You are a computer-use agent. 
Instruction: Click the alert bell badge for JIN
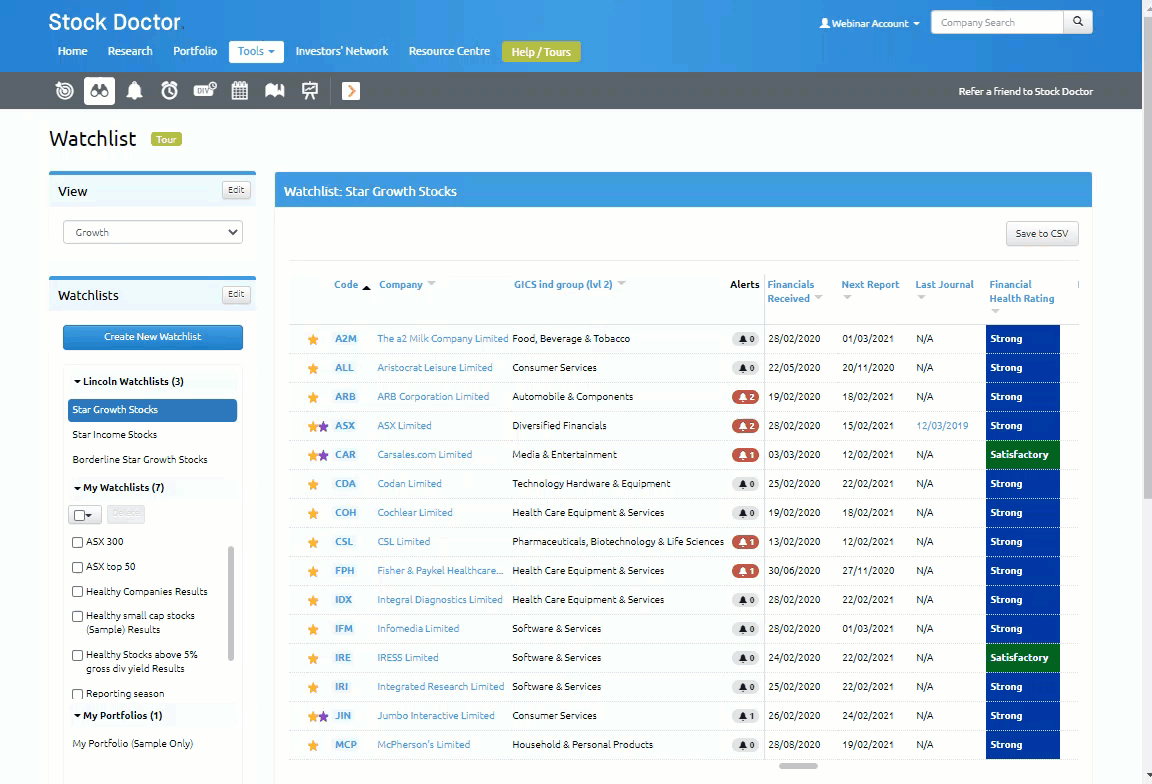pos(745,716)
